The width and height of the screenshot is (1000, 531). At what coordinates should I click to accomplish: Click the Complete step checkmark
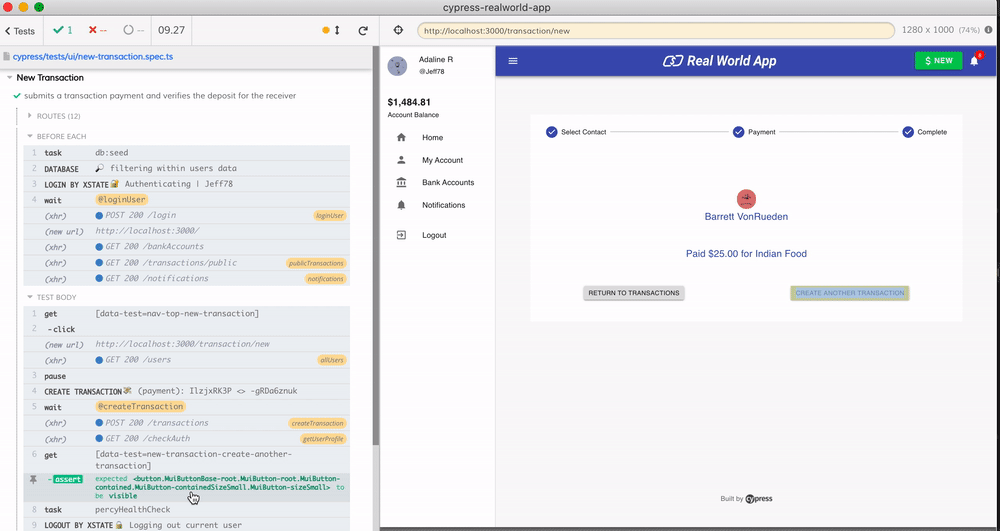point(908,132)
